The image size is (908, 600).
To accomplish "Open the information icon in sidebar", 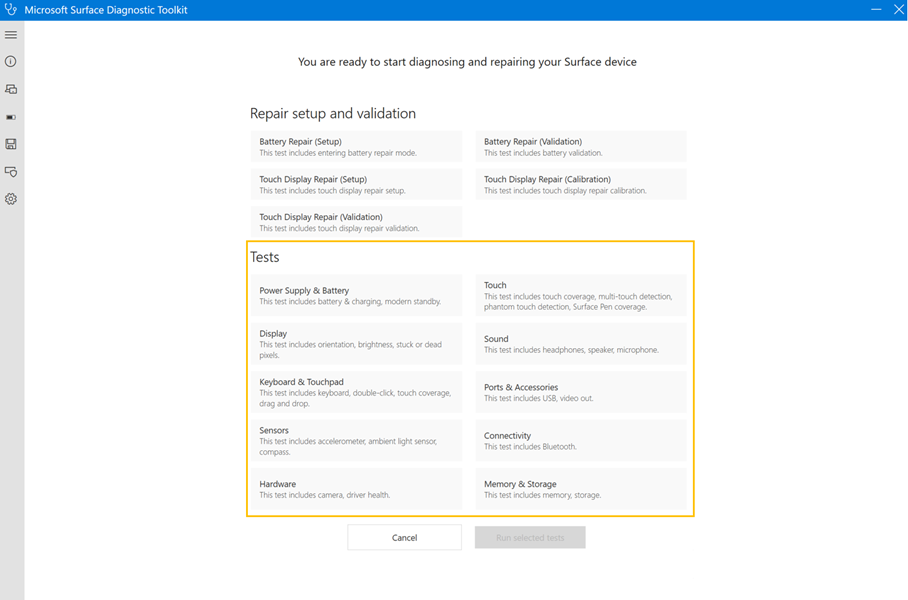I will (11, 61).
